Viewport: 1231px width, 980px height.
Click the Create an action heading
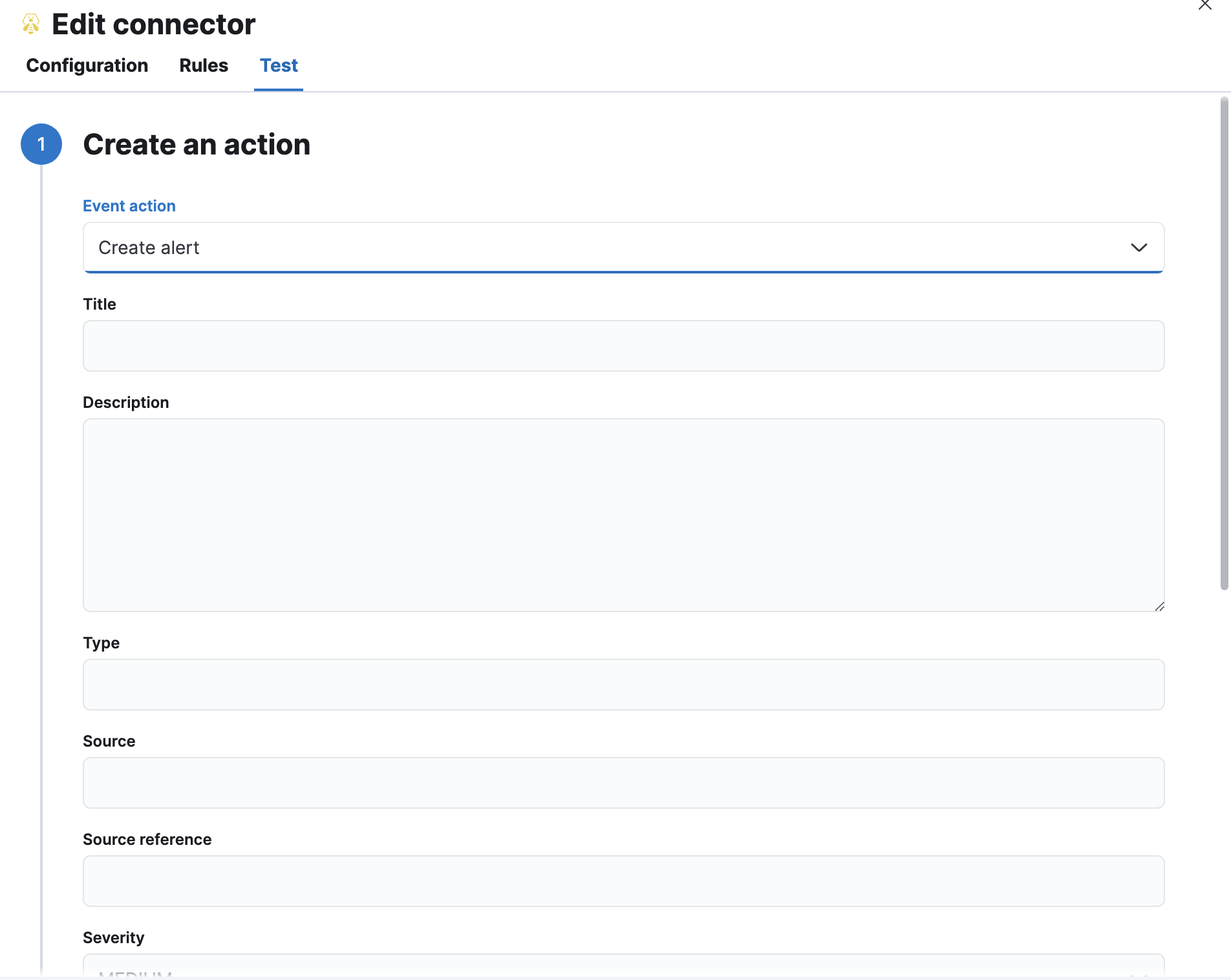197,144
